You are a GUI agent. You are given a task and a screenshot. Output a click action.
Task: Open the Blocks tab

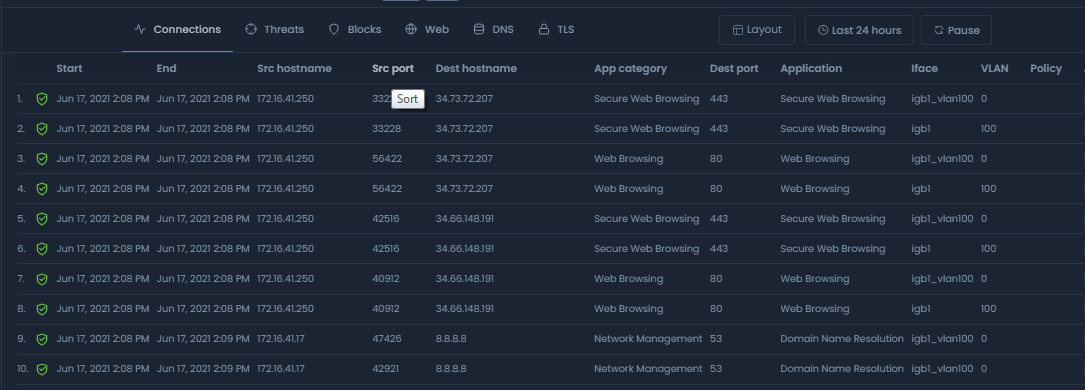[355, 30]
